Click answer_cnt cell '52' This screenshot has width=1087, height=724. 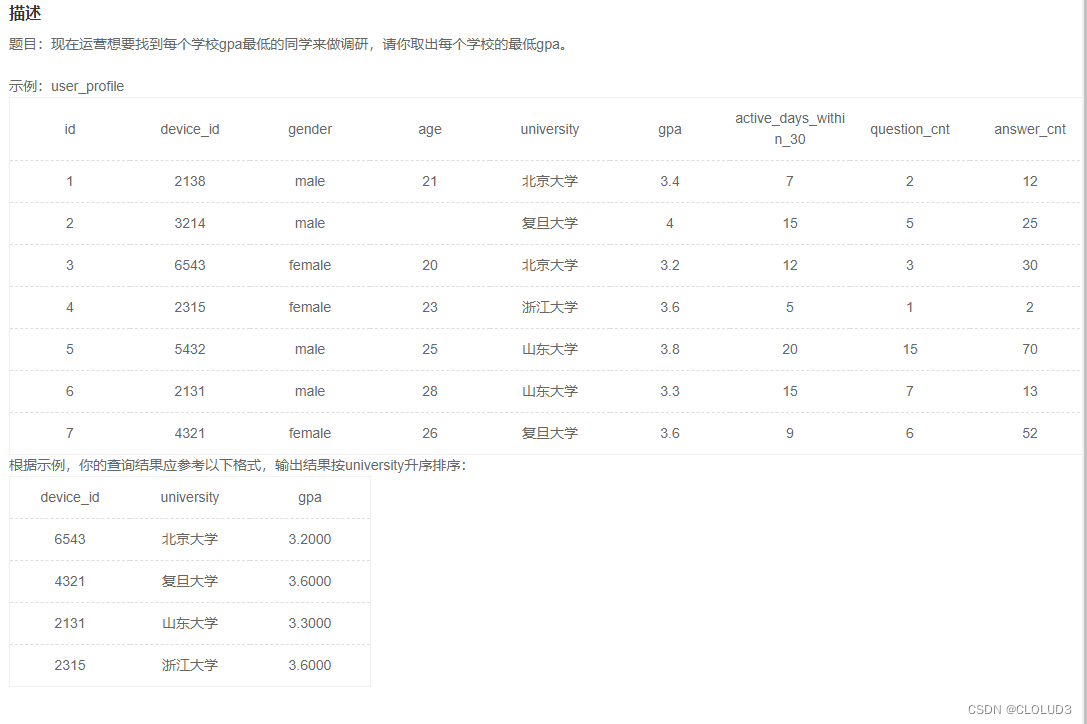[1029, 433]
